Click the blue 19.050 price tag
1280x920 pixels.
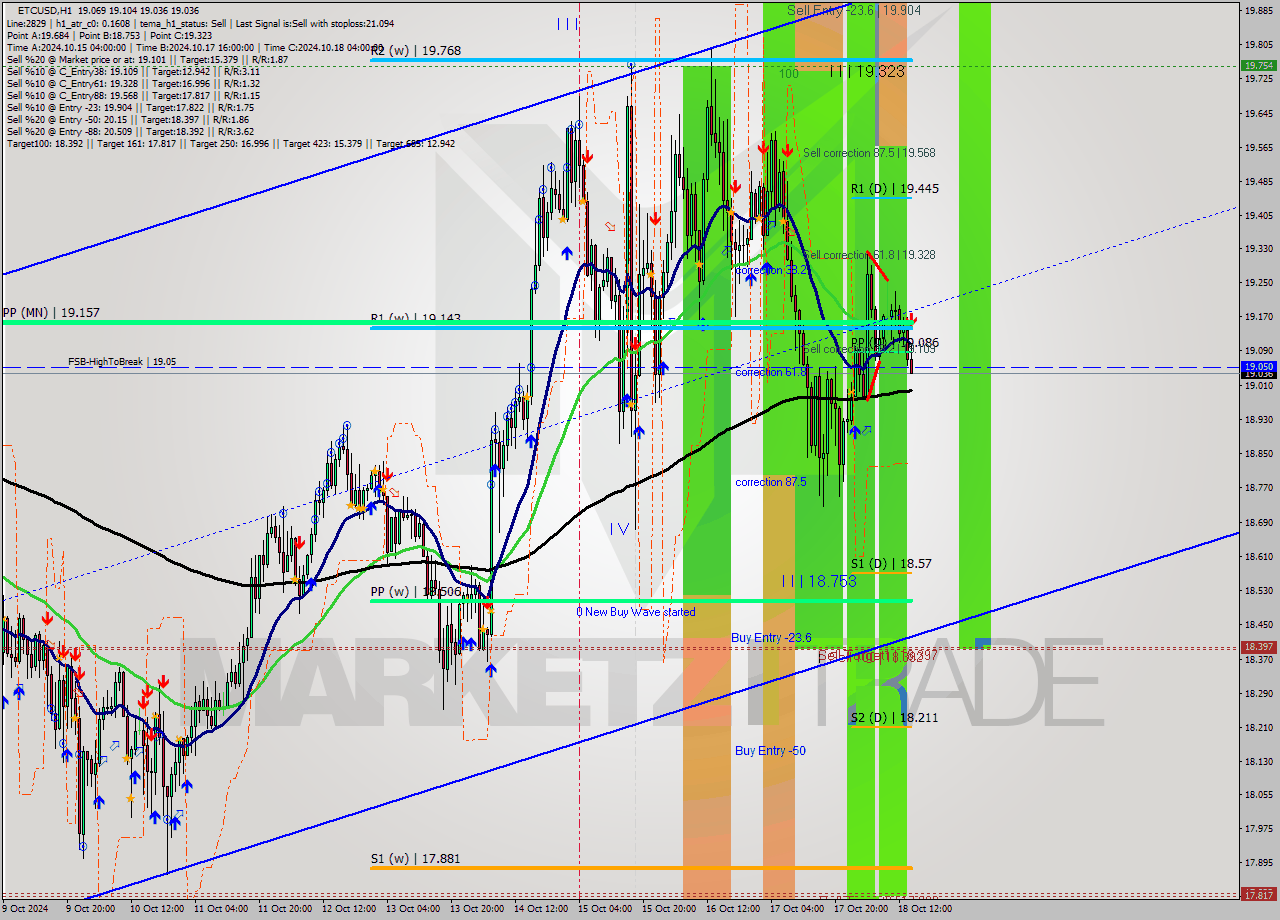tap(1258, 367)
